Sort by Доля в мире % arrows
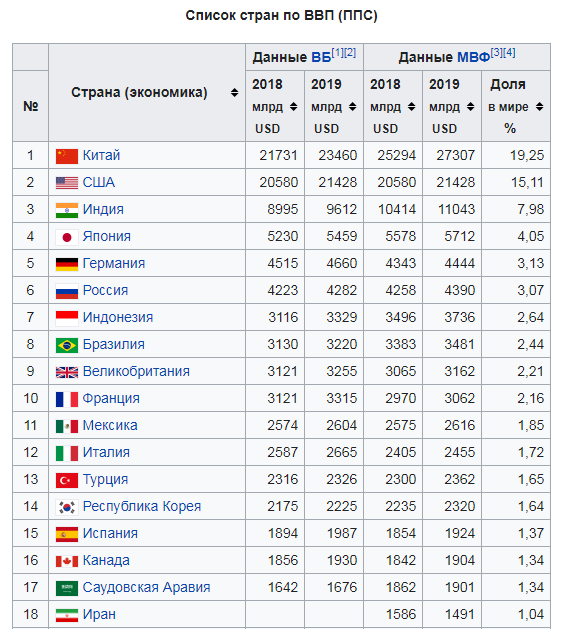The width and height of the screenshot is (567, 629). (x=539, y=107)
